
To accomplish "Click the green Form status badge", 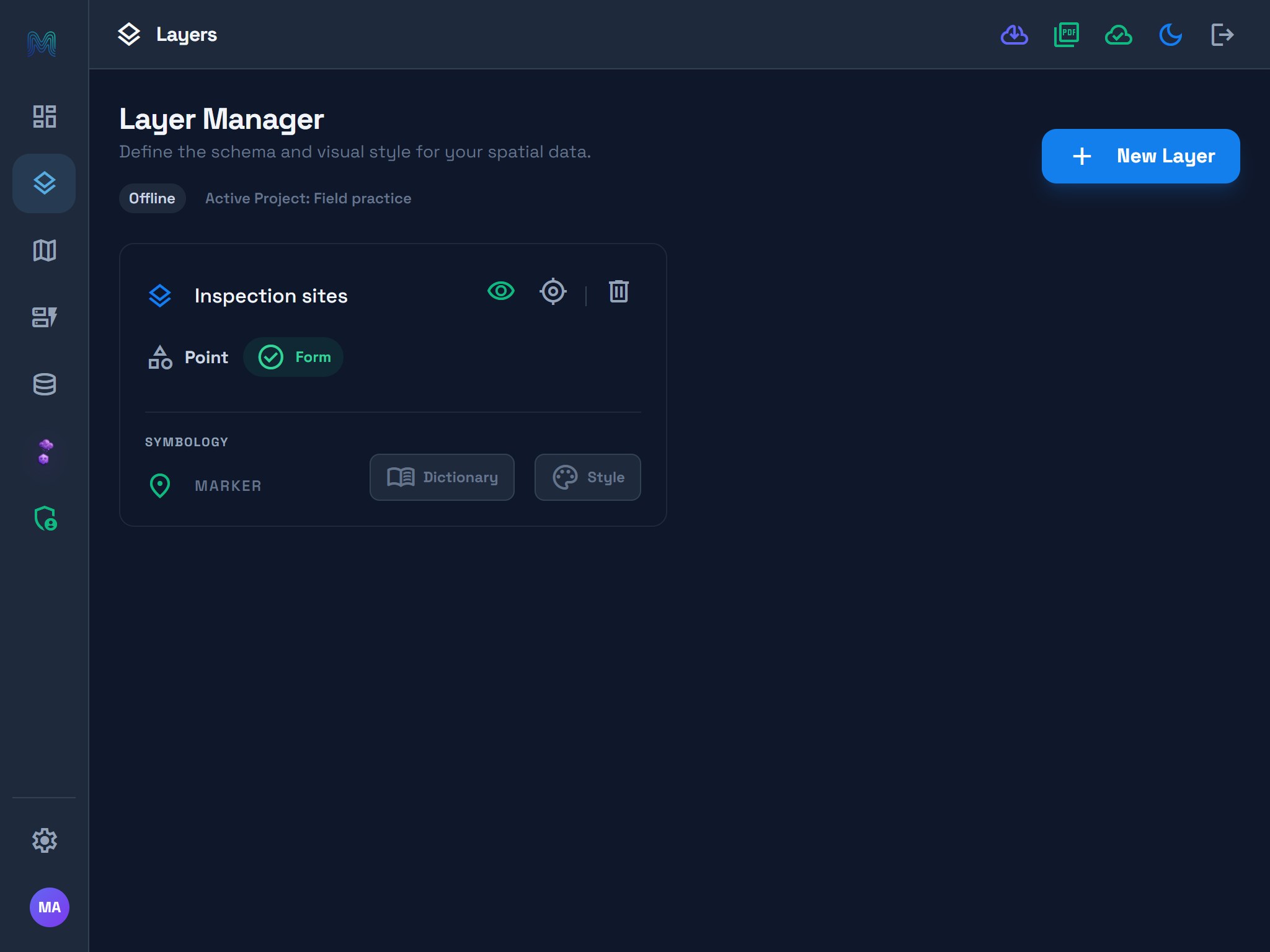I will tap(293, 357).
